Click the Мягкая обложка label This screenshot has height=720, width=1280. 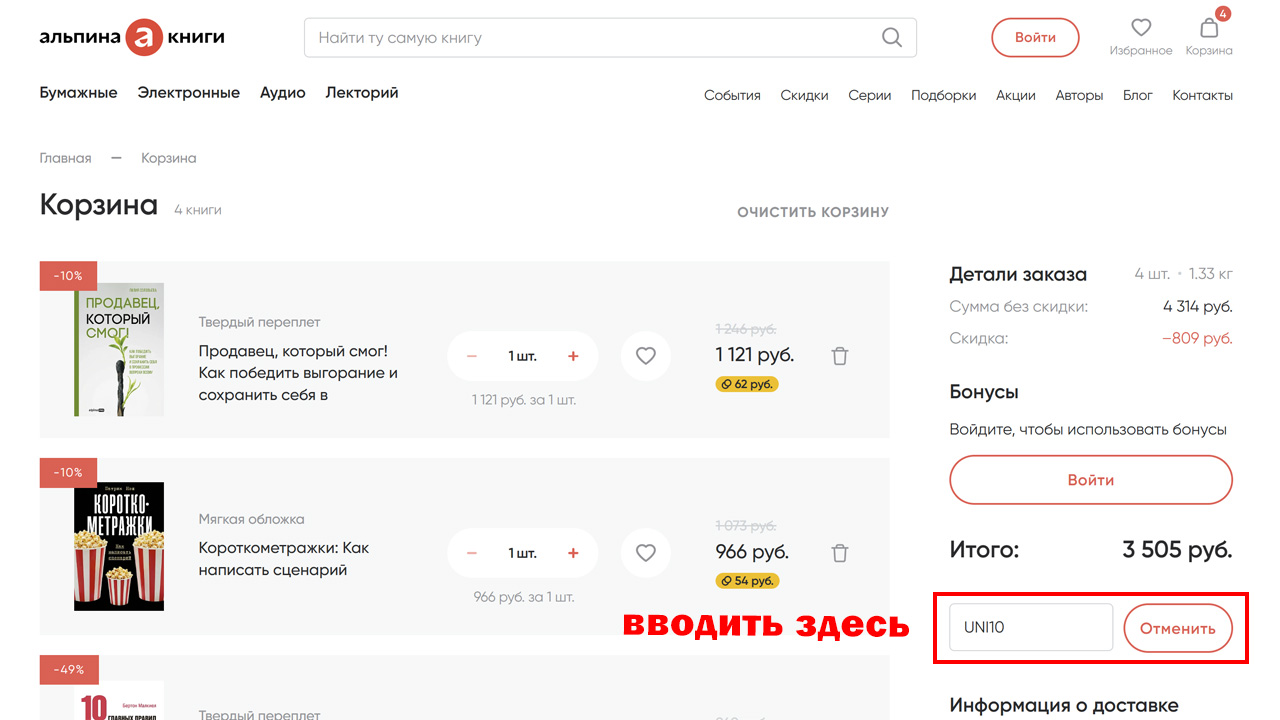[x=252, y=519]
